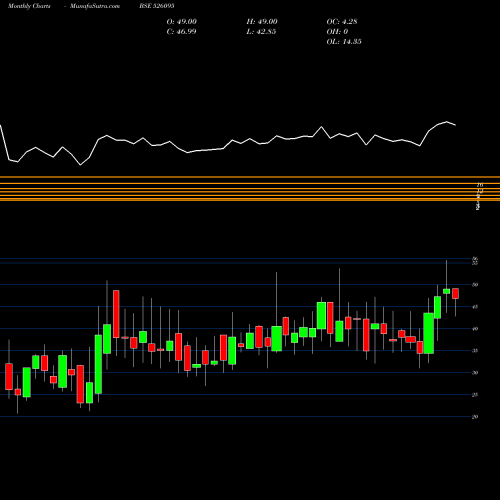Click the "Monthly Charts" title text
The image size is (500, 500).
coord(29,6)
